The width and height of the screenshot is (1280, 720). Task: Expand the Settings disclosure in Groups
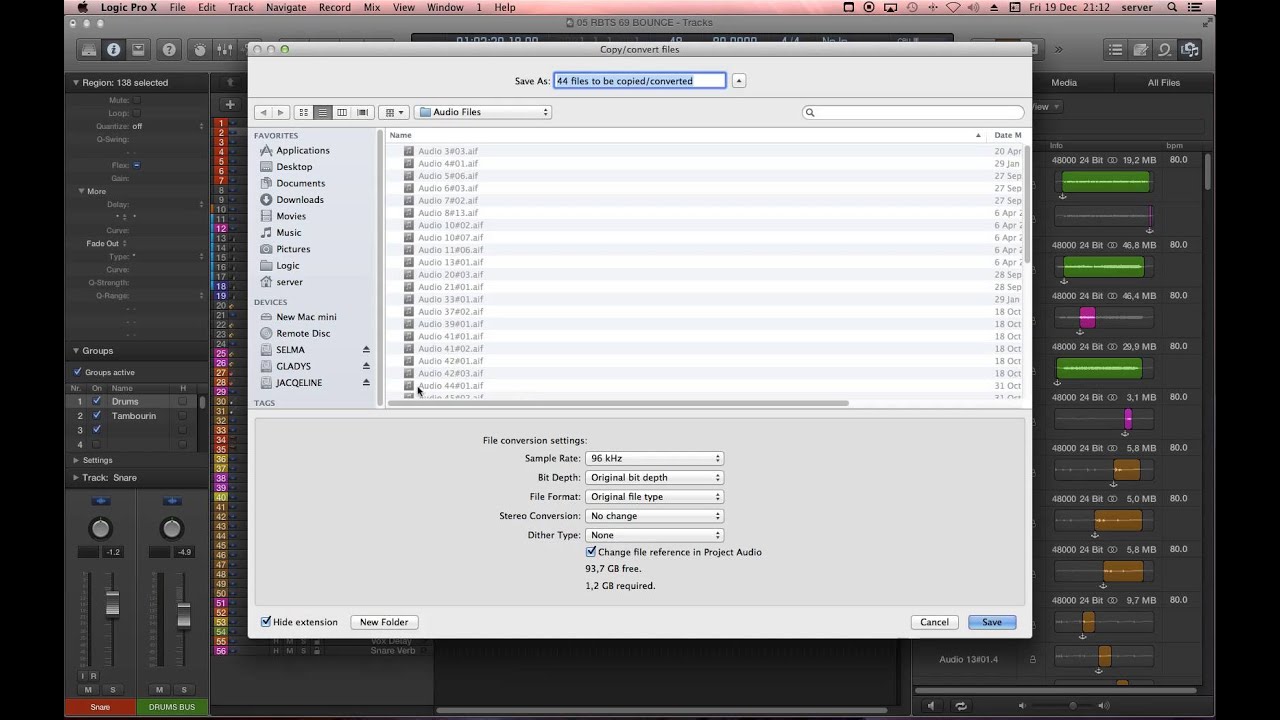(75, 460)
